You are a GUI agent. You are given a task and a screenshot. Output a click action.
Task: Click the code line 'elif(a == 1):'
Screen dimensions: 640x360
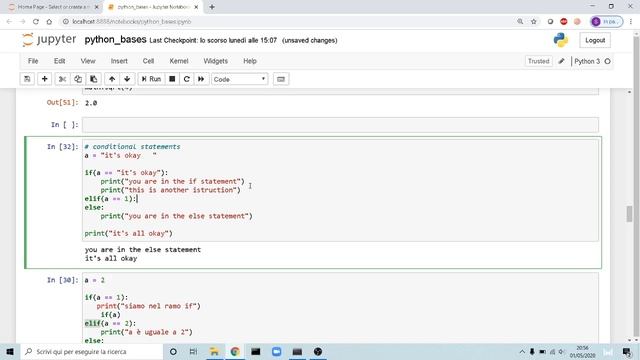[x=111, y=199]
